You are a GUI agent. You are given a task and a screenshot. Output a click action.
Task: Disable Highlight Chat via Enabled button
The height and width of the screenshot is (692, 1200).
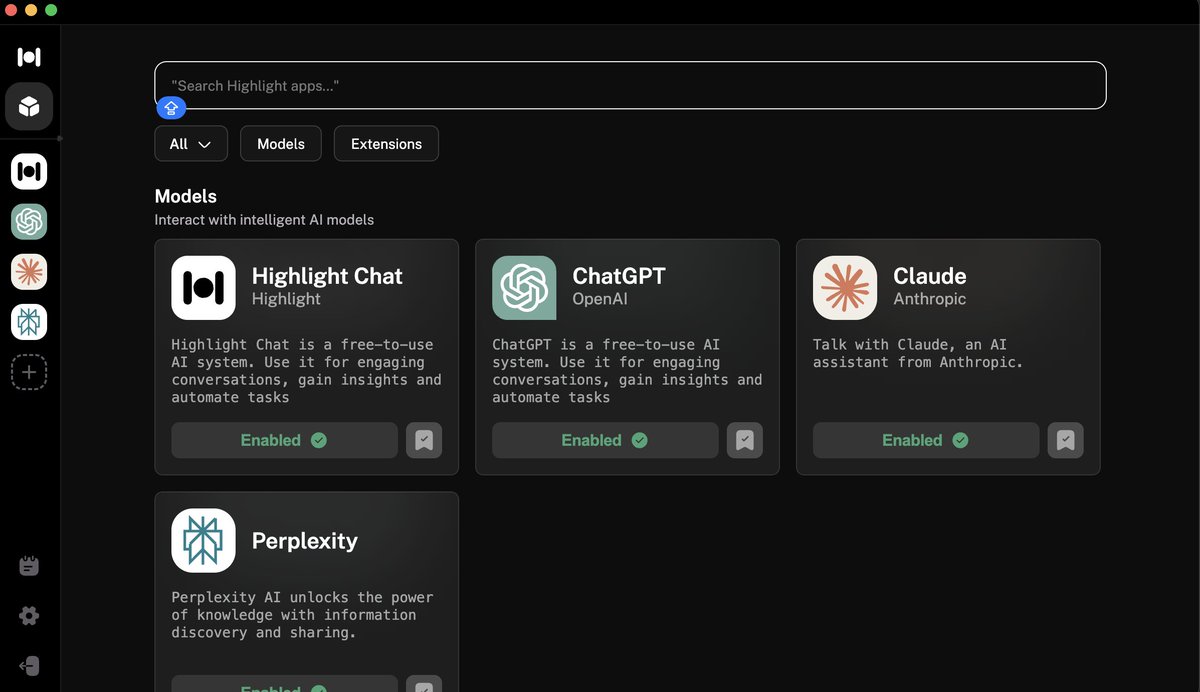pyautogui.click(x=284, y=440)
